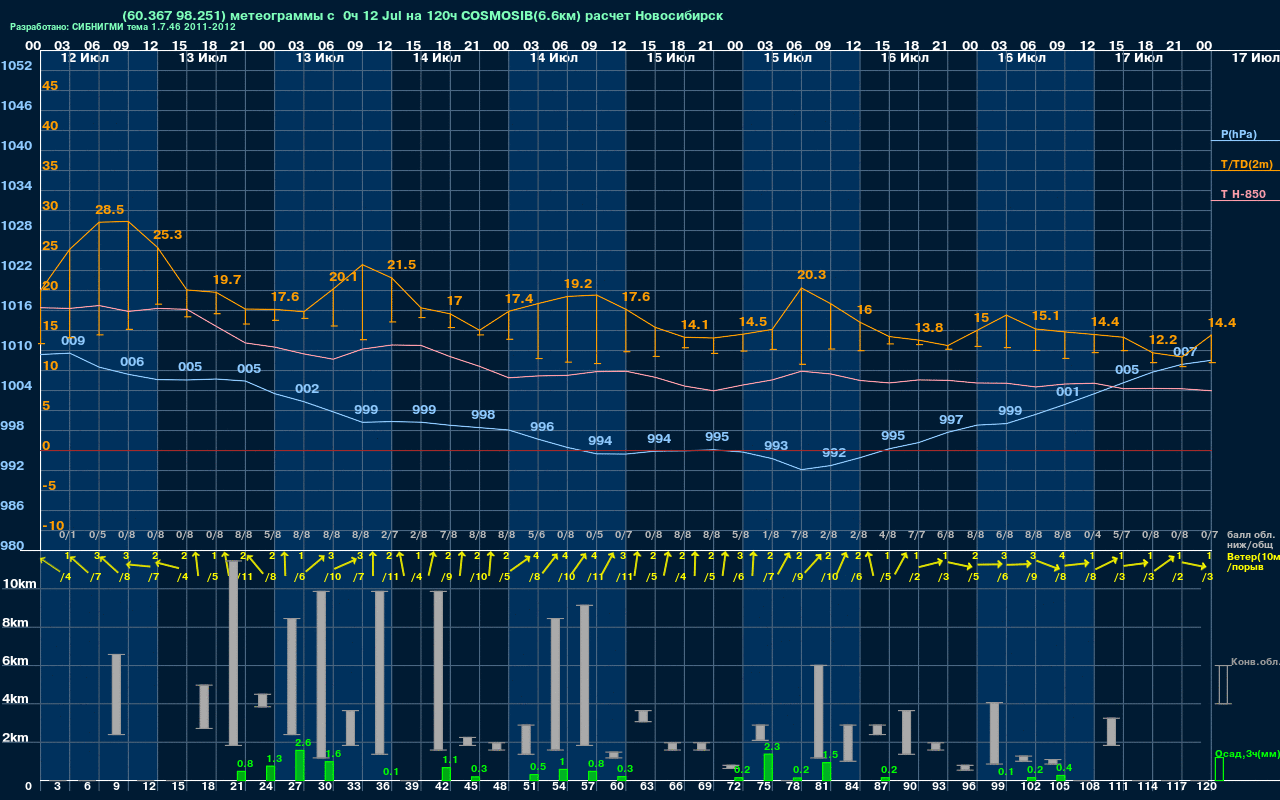Screen dimensions: 1280x800
Task: Click the orange T/TD(2m) legend line
Action: (x=1245, y=171)
